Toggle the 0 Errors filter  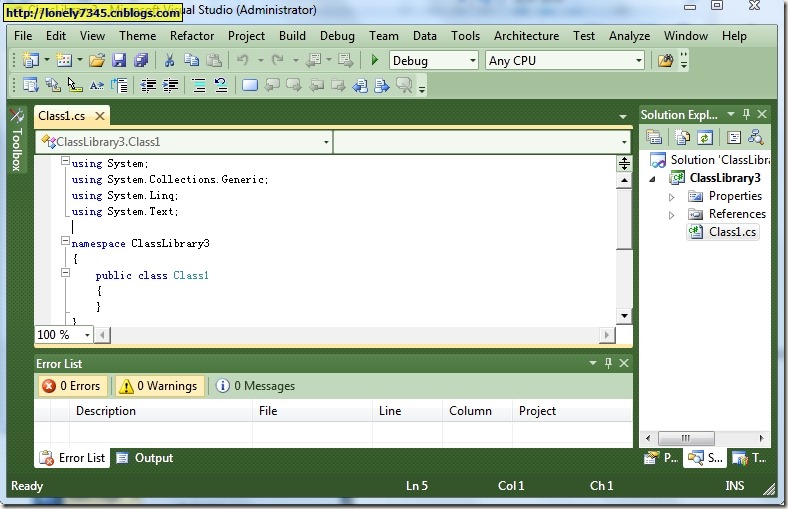click(x=72, y=386)
